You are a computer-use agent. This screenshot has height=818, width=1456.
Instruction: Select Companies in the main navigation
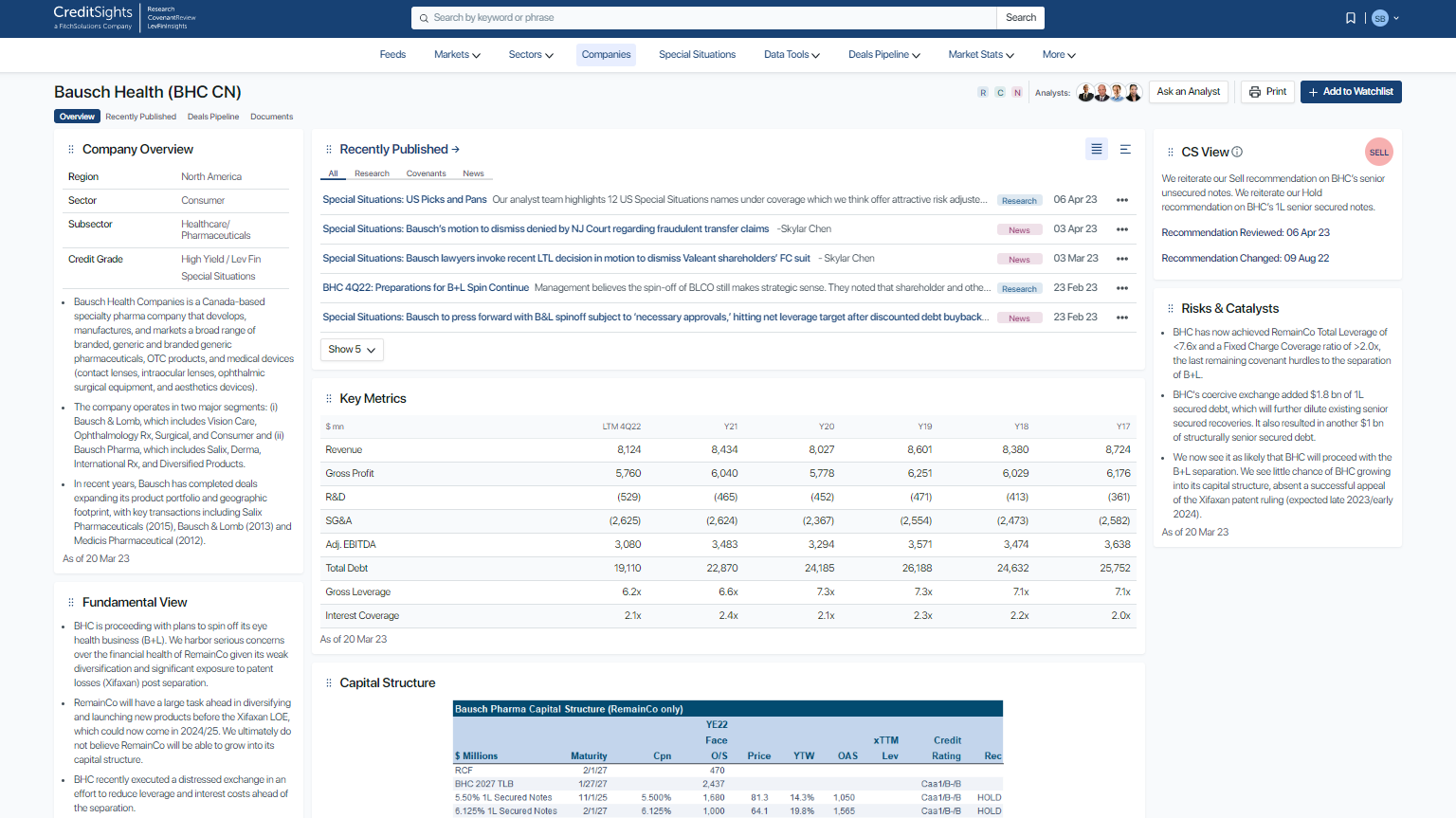pyautogui.click(x=606, y=54)
